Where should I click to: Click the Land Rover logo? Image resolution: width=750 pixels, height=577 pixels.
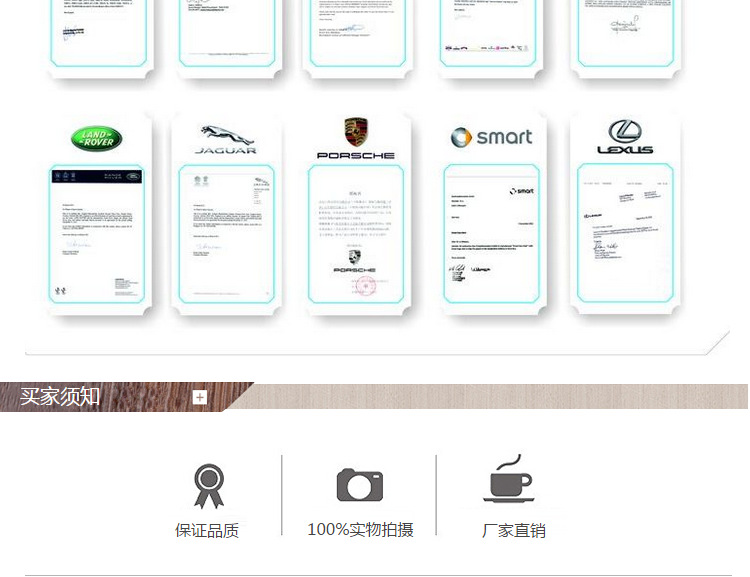point(97,139)
